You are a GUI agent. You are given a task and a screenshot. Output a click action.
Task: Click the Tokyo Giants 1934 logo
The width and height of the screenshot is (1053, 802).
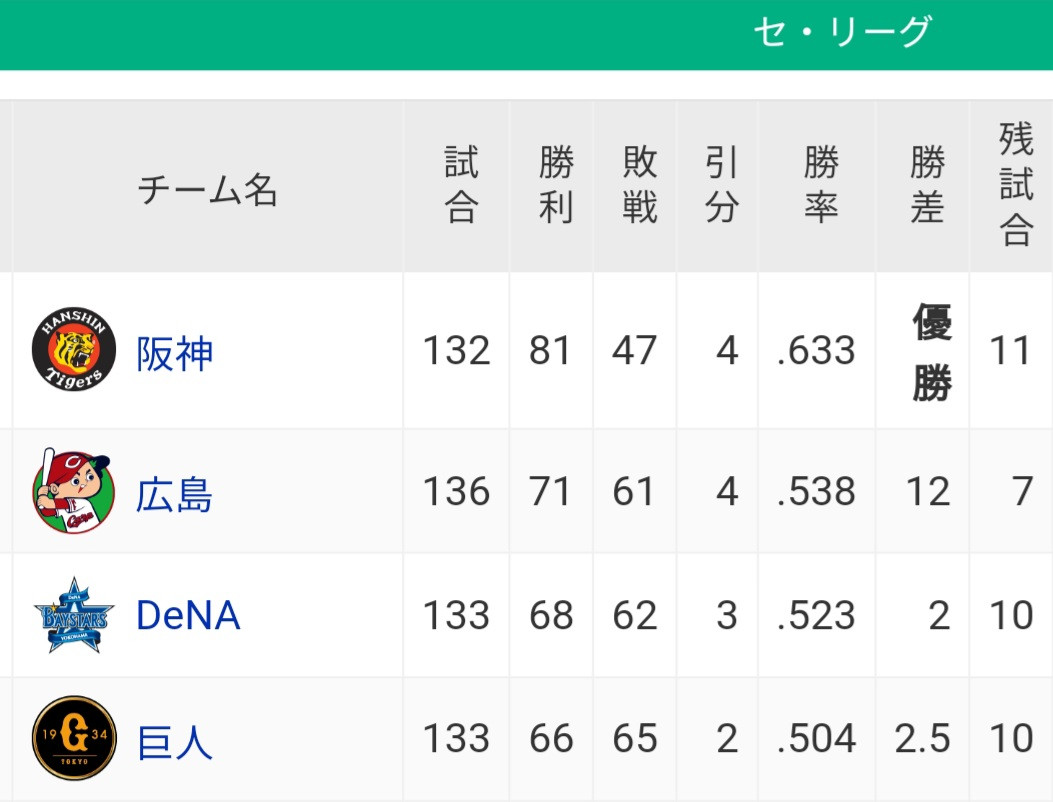point(74,738)
